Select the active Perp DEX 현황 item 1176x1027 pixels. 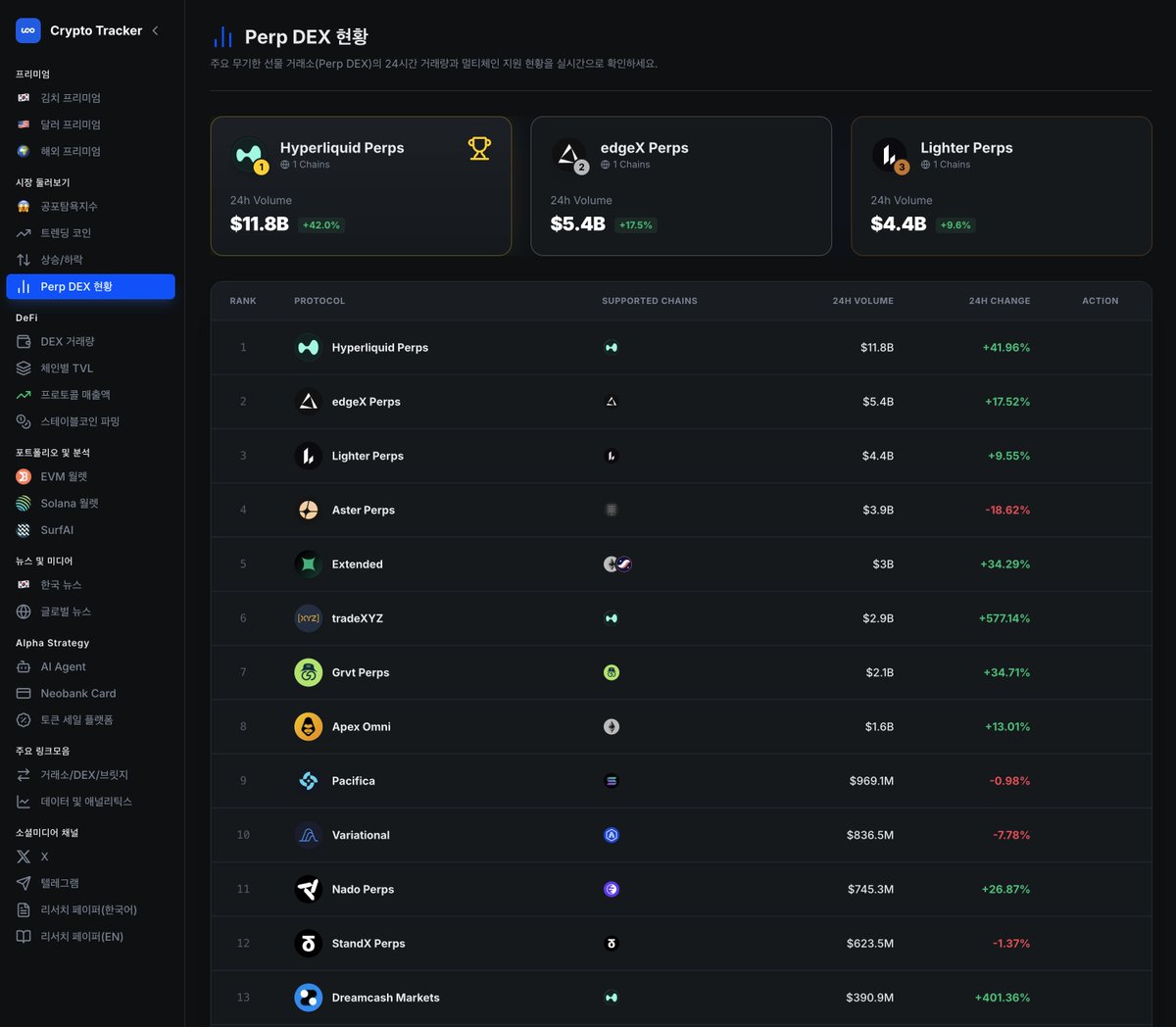(x=90, y=286)
